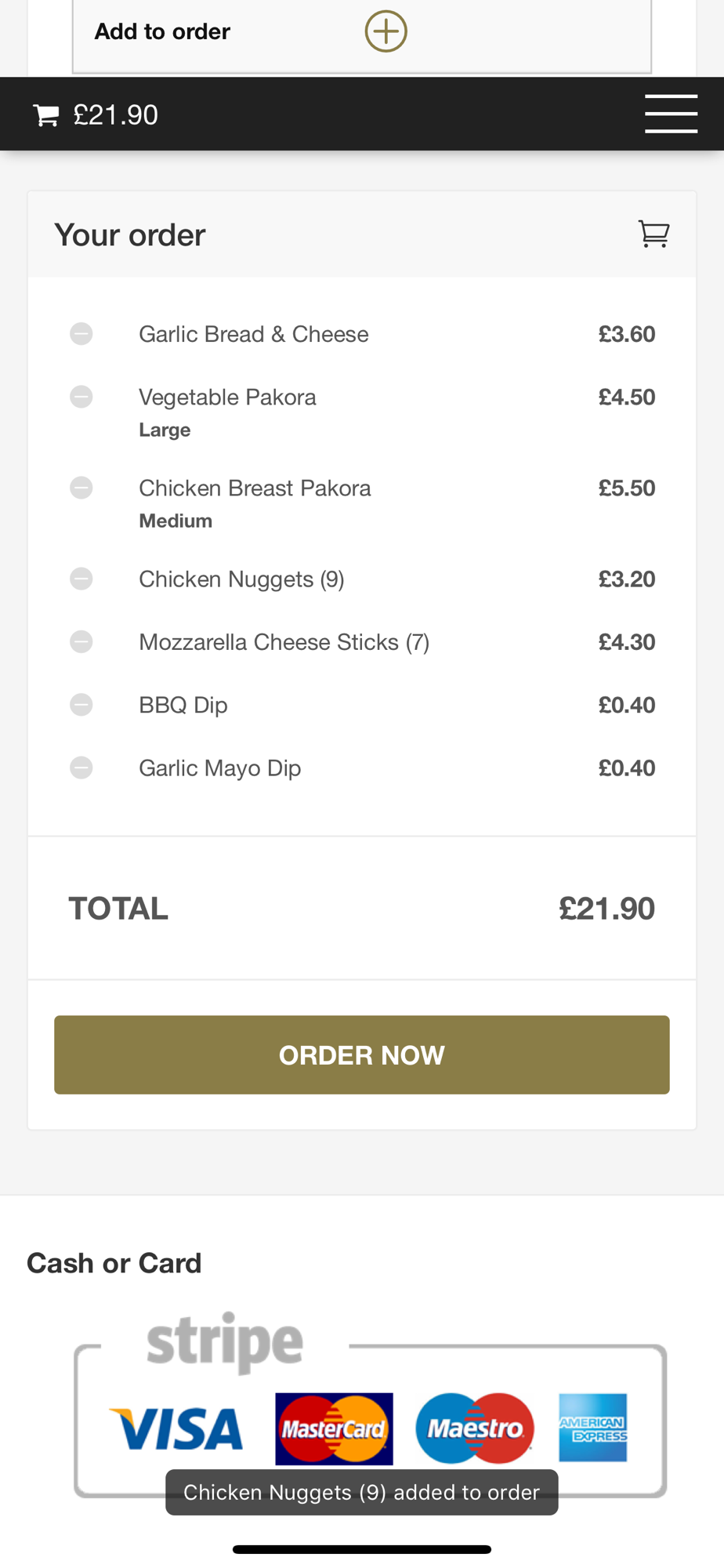This screenshot has width=724, height=1568.
Task: Tap the MasterCard logo
Action: click(334, 1428)
